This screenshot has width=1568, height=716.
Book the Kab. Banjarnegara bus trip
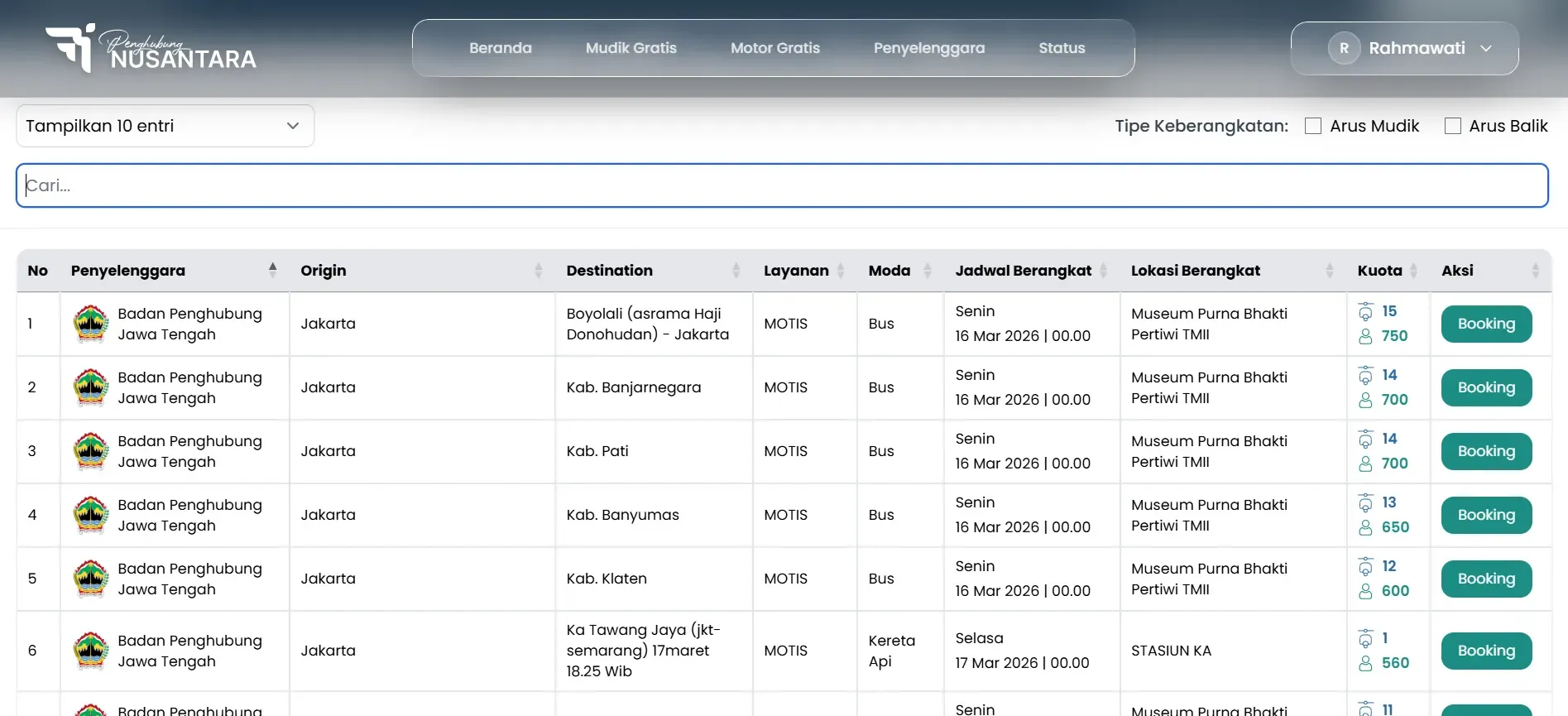point(1486,387)
